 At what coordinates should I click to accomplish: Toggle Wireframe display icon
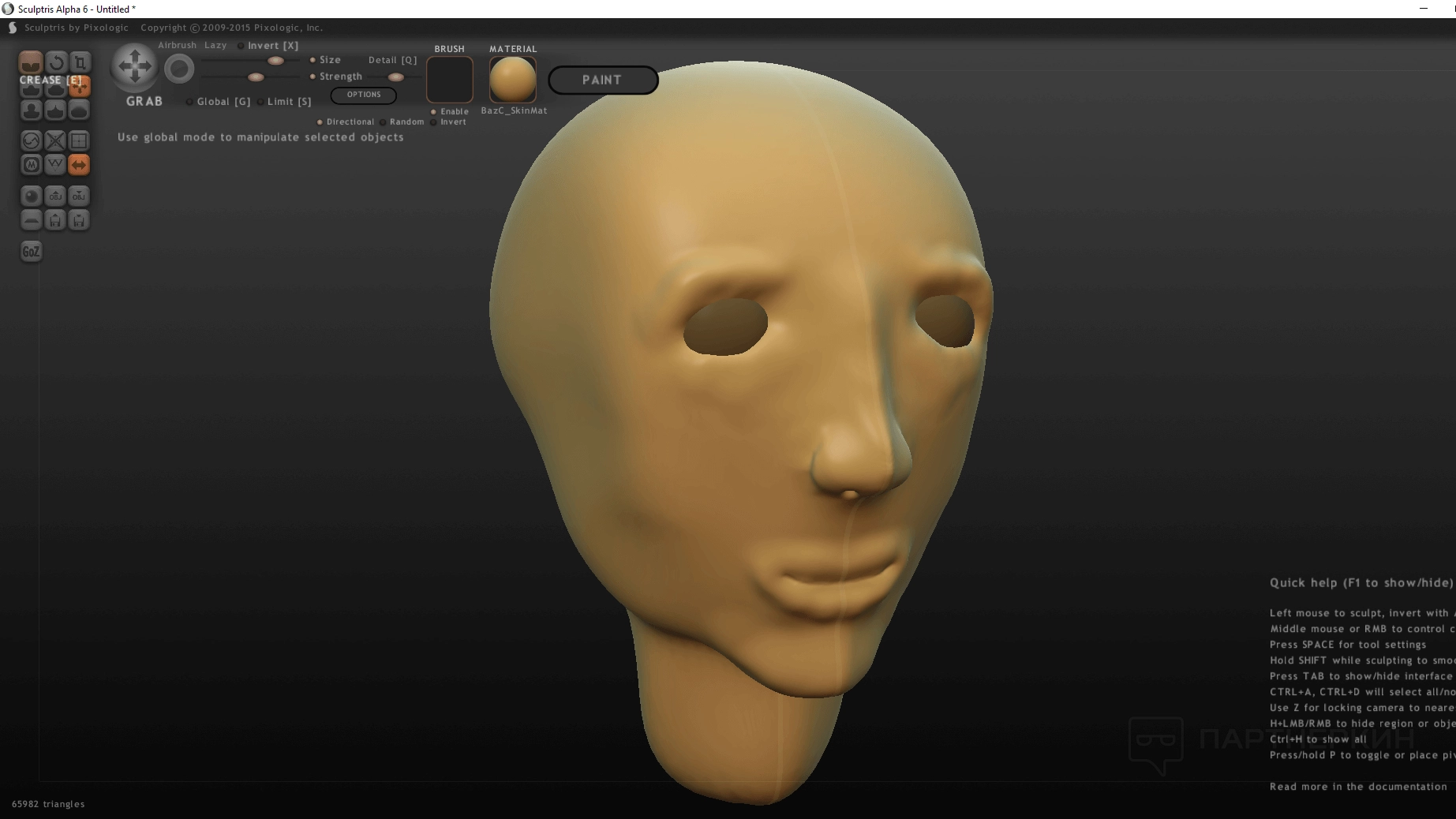55,165
